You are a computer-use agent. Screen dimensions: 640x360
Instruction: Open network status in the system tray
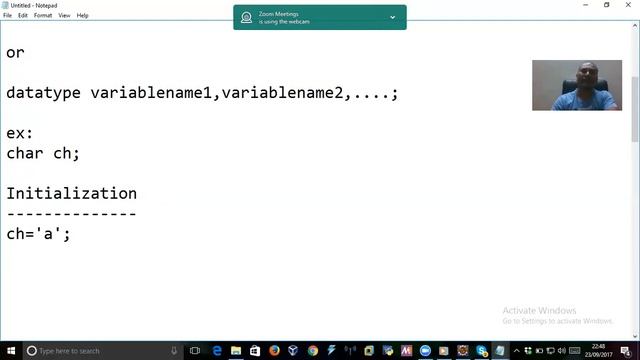(x=551, y=351)
